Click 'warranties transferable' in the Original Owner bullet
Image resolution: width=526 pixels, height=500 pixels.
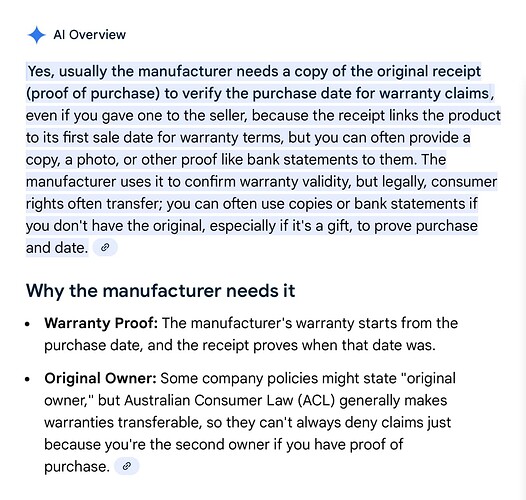tap(123, 422)
